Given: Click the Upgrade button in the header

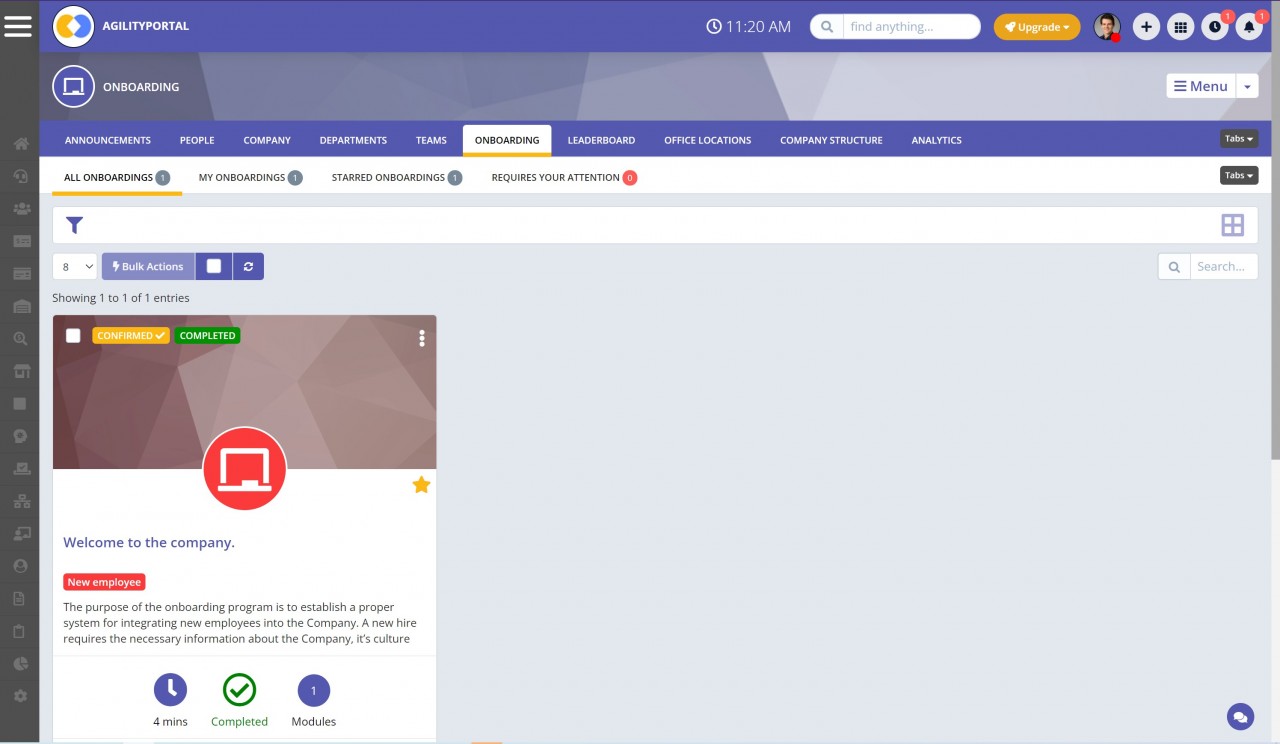Looking at the screenshot, I should pos(1037,27).
